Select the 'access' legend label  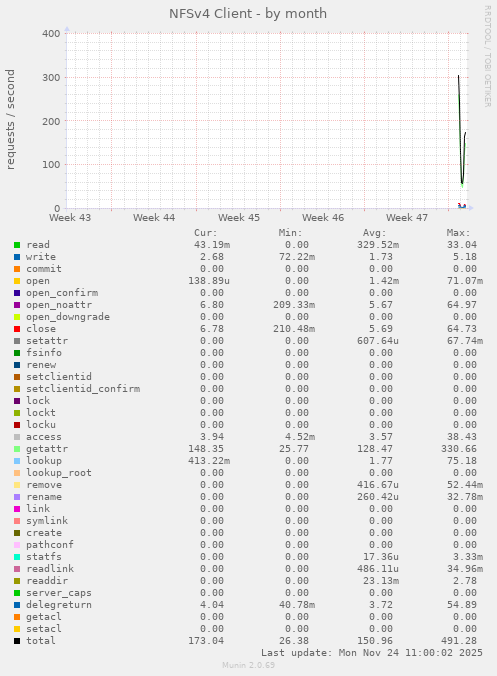[x=44, y=437]
